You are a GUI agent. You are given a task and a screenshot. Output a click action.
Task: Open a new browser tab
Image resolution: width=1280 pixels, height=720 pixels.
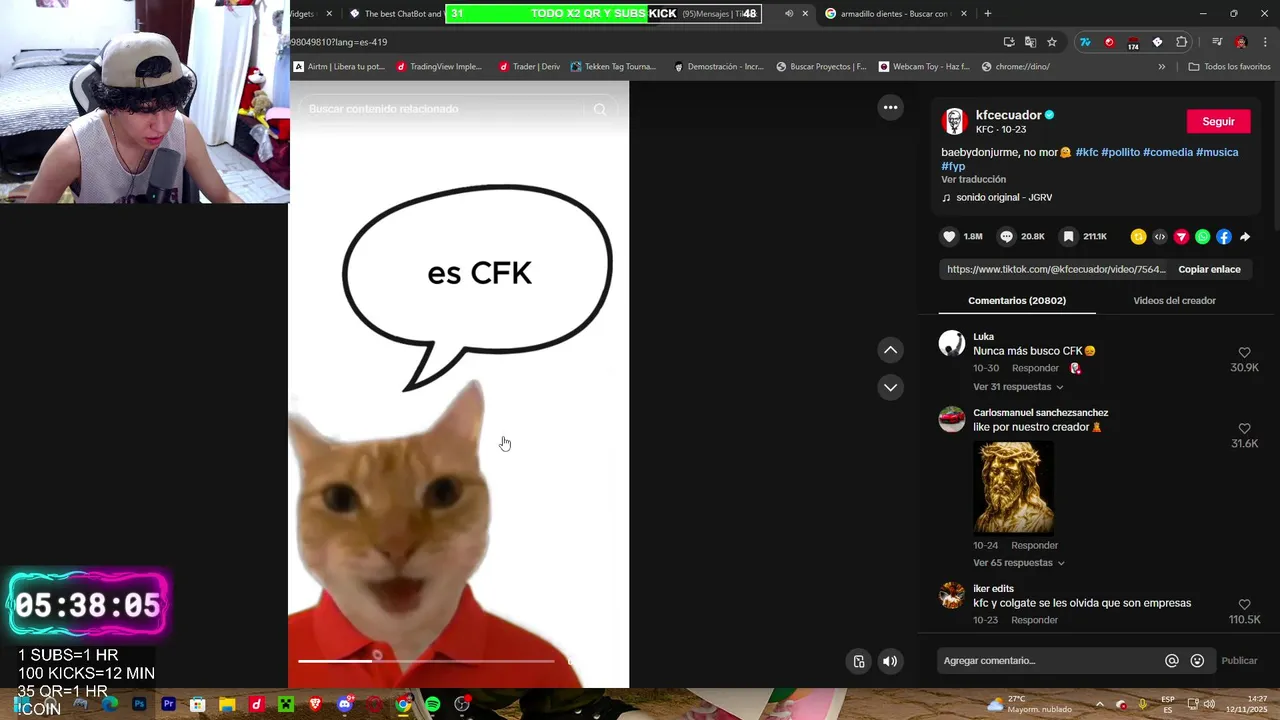pos(987,14)
